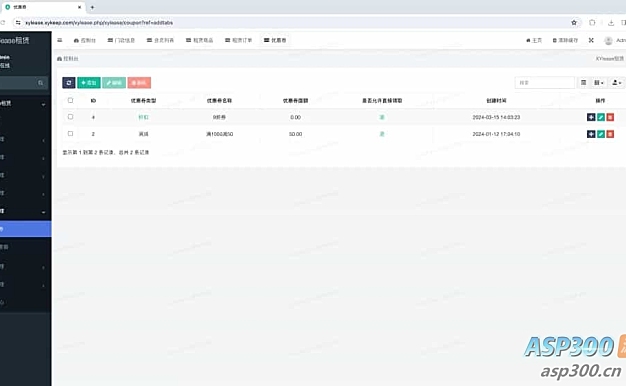Click the 9折券 coupon name cell
This screenshot has width=626, height=386.
(x=219, y=117)
